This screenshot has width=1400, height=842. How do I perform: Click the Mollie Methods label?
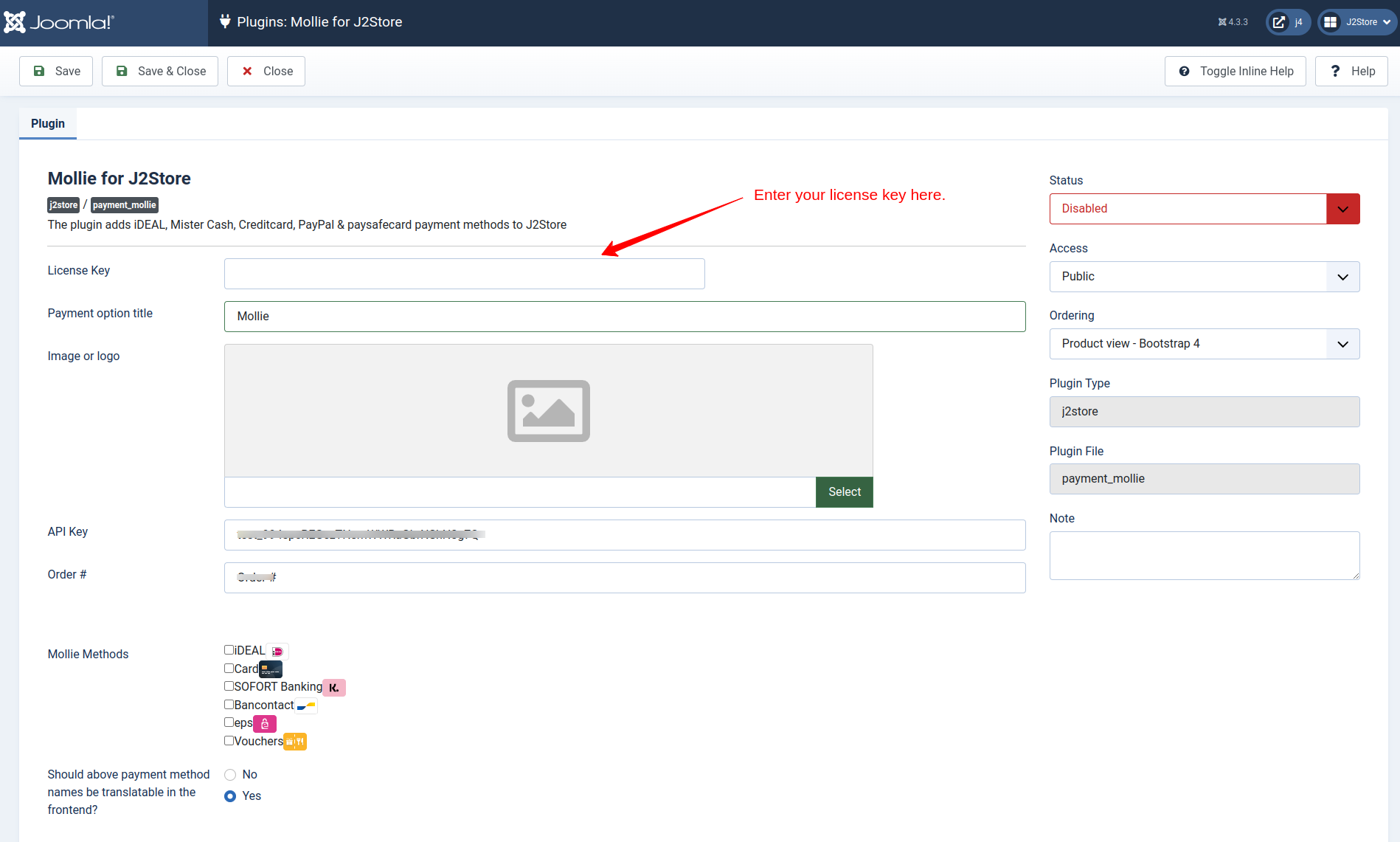(88, 655)
